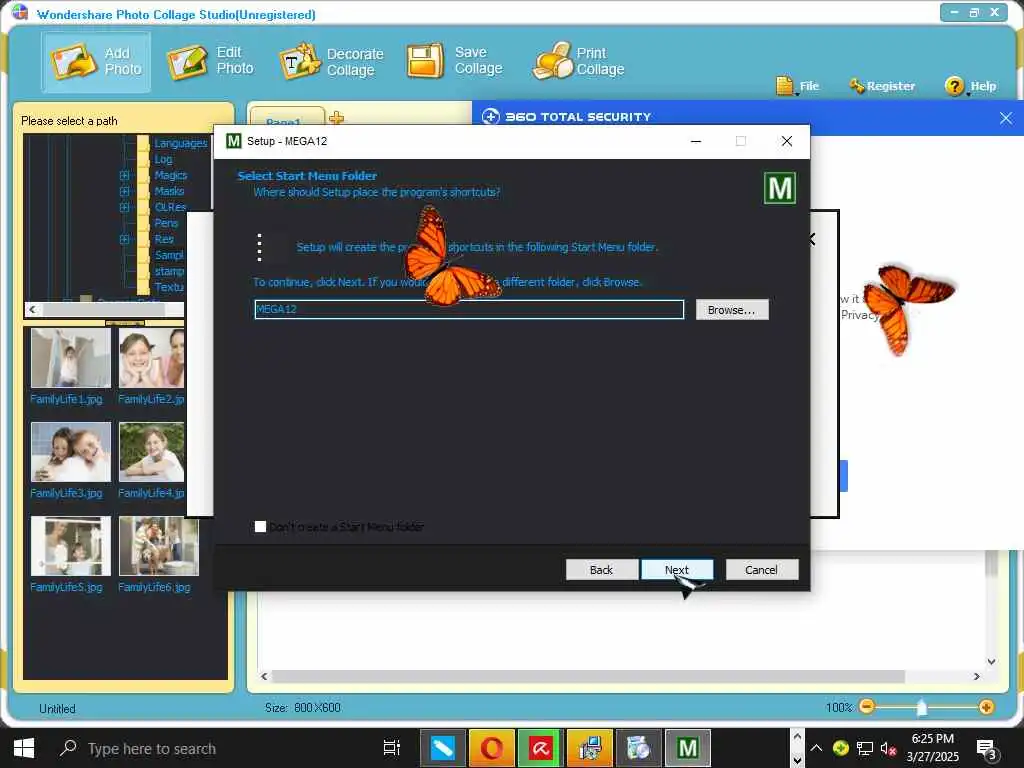The height and width of the screenshot is (768, 1024).
Task: Click Next in MEGA12 setup
Action: [677, 569]
